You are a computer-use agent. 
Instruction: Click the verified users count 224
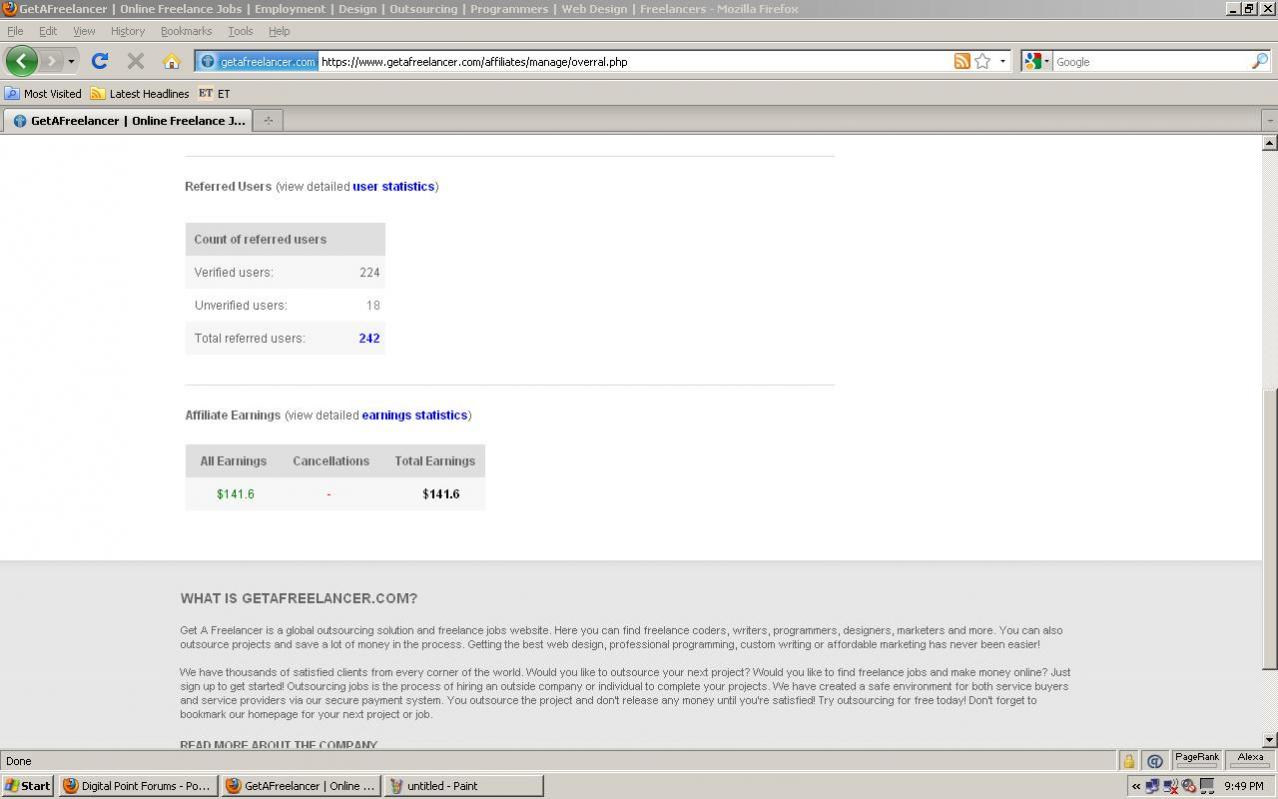(x=369, y=272)
